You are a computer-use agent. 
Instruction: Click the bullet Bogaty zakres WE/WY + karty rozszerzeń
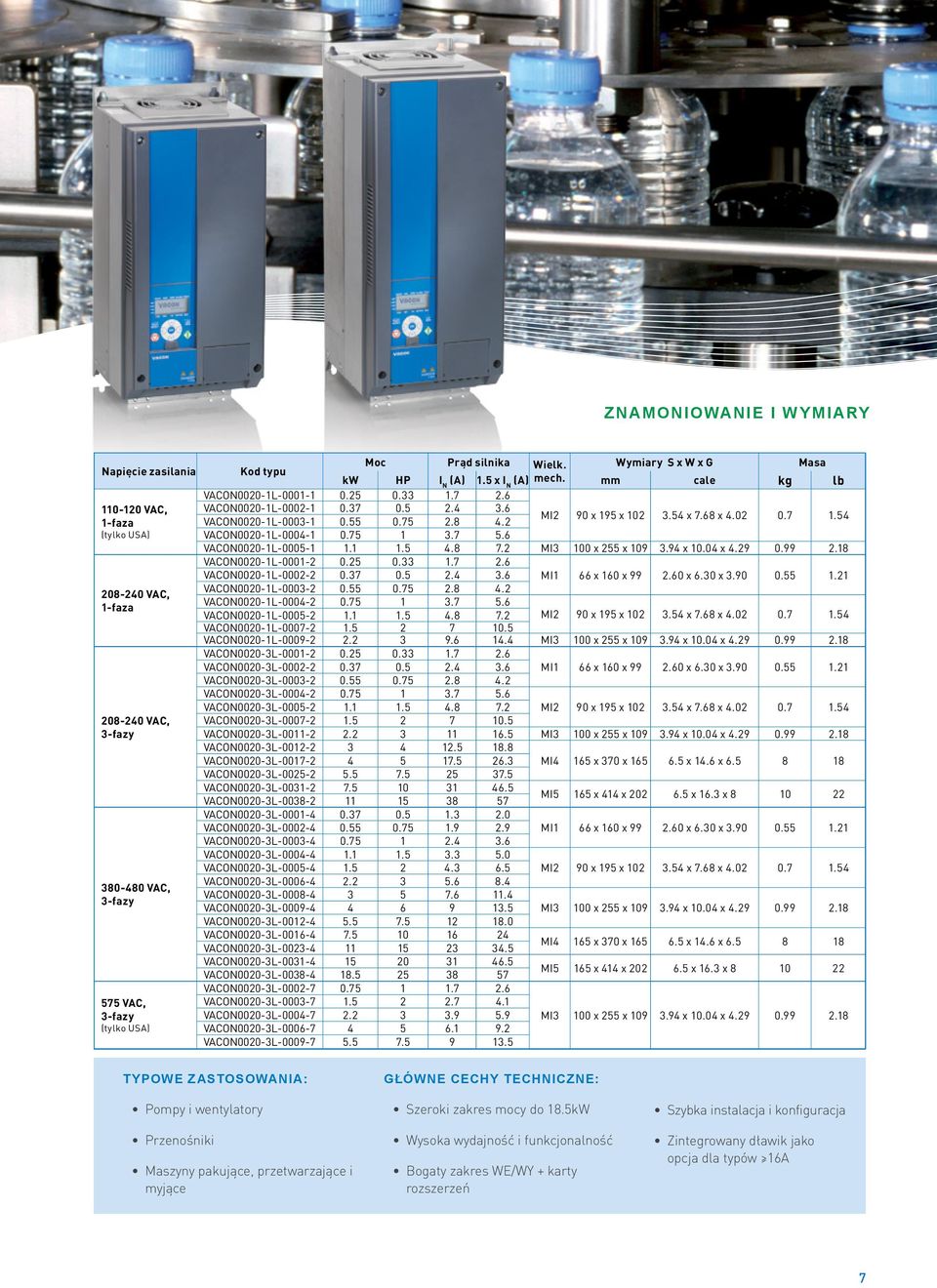point(492,1180)
